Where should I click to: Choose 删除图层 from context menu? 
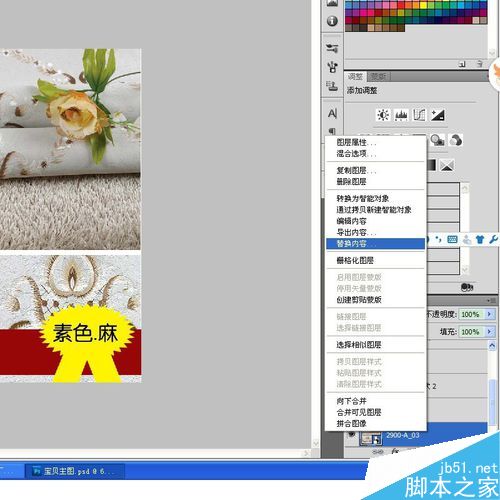pyautogui.click(x=376, y=182)
